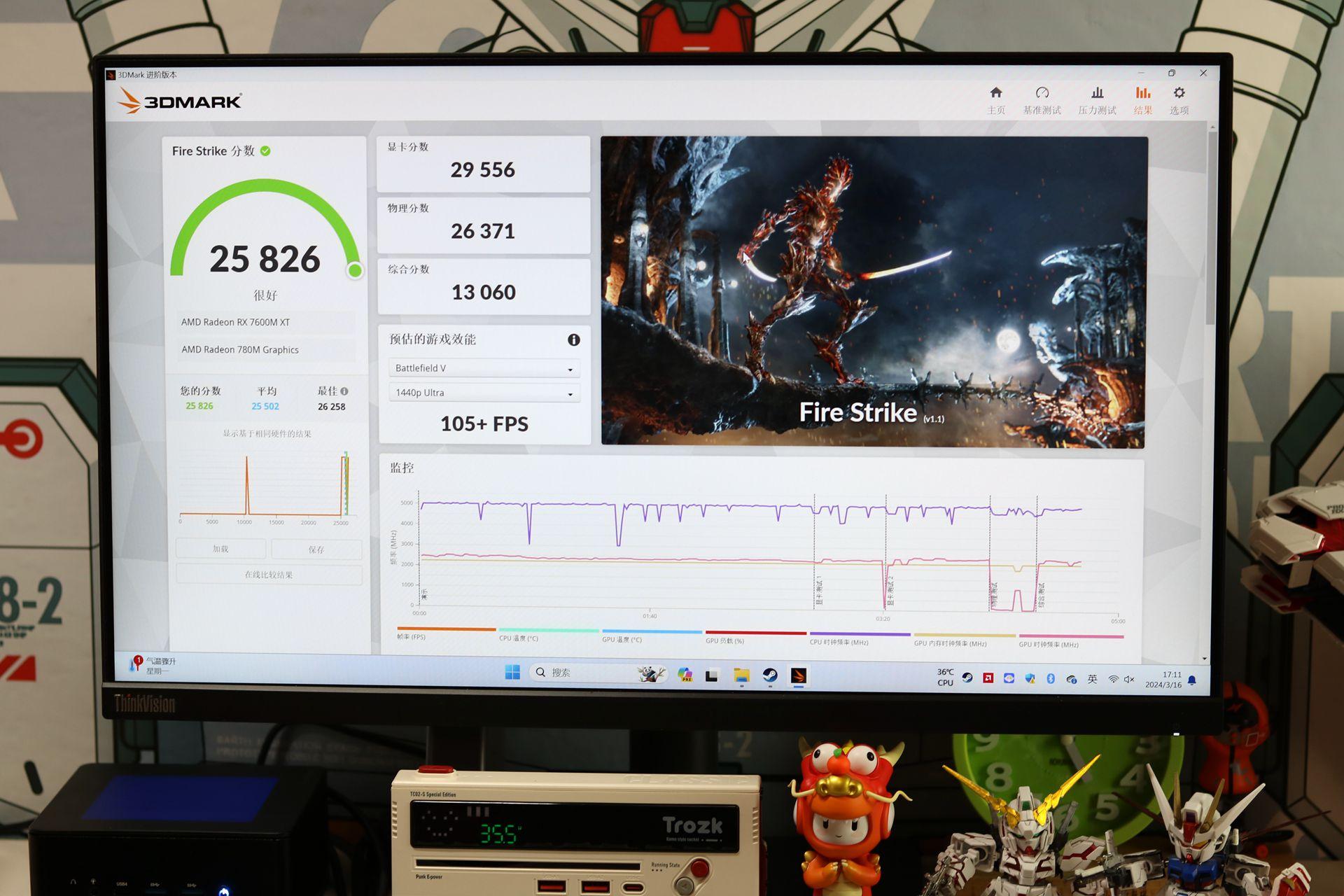Viewport: 1344px width, 896px height.
Task: Click the Fire Strike preview image
Action: (x=874, y=291)
